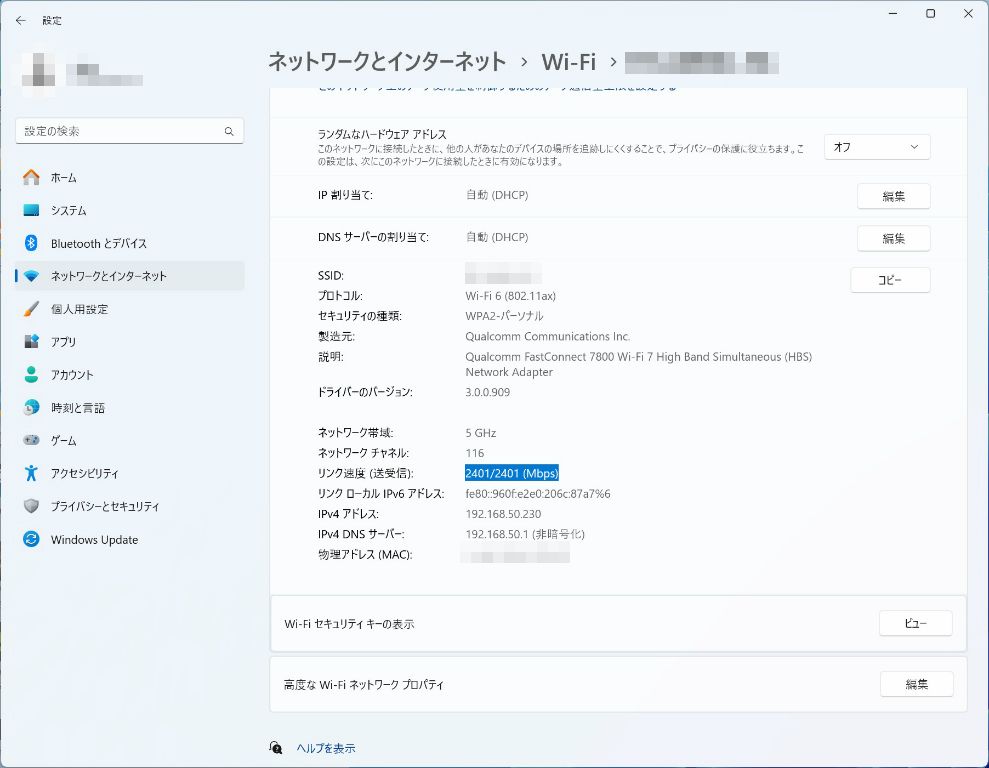The height and width of the screenshot is (768, 989).
Task: Open ヘルプを表示 link
Action: click(325, 748)
